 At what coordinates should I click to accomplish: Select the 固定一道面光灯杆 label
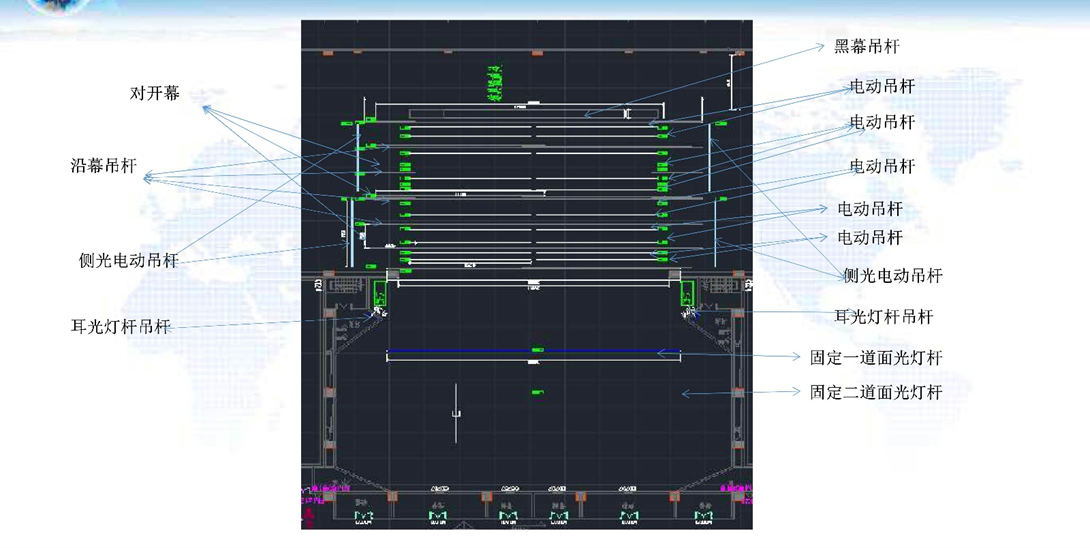point(876,357)
